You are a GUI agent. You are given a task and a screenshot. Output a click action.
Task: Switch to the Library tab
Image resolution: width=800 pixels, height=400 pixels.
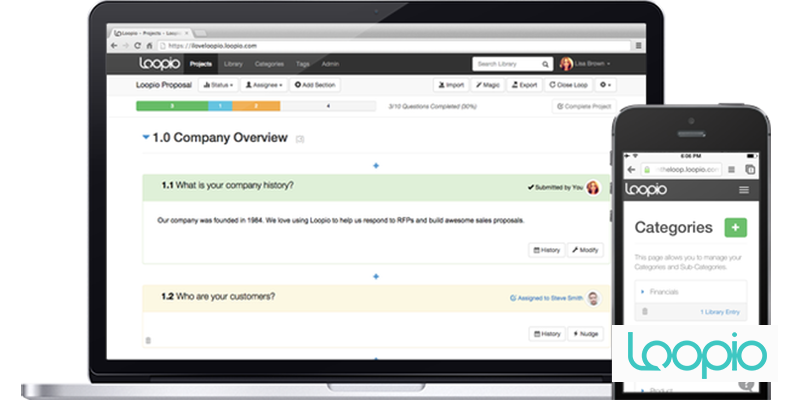pos(233,64)
